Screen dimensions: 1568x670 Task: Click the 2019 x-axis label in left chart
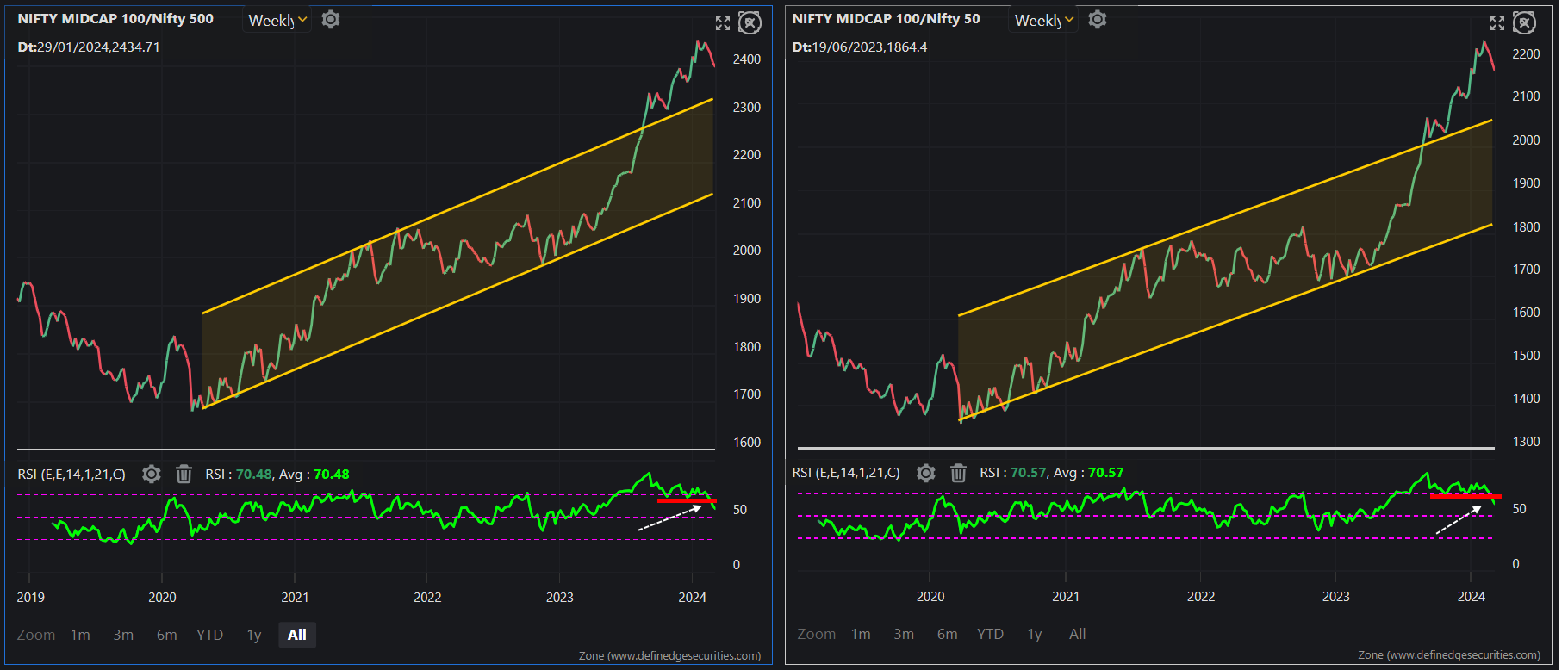tap(31, 597)
